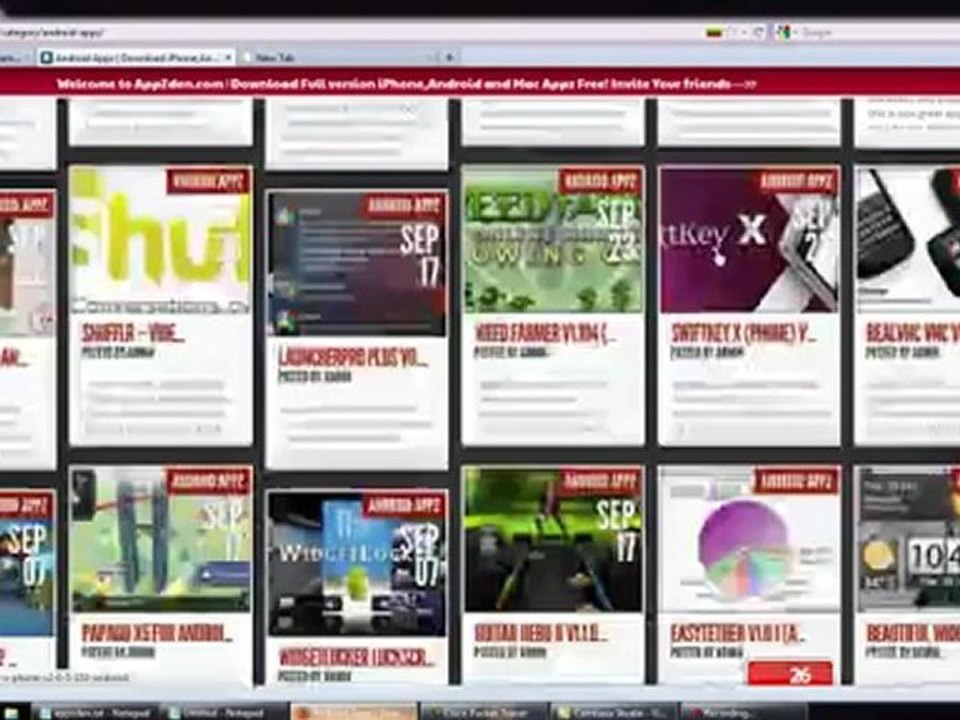Click Android Appz badge on Papaya card
Screen dimensions: 960x720
(208, 481)
